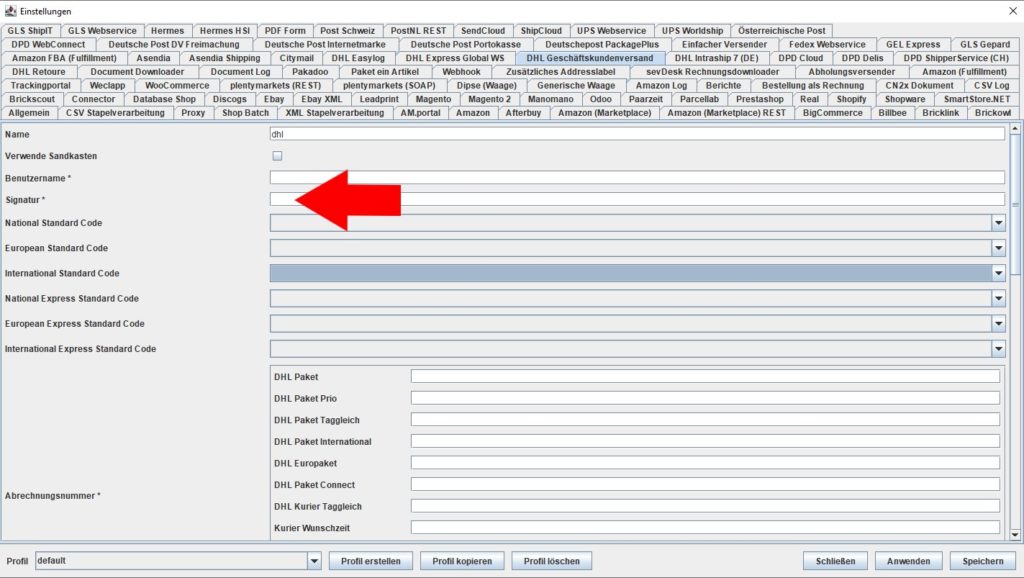Select the DHL Geschäftskundenversand tab
Image resolution: width=1024 pixels, height=578 pixels.
[590, 58]
